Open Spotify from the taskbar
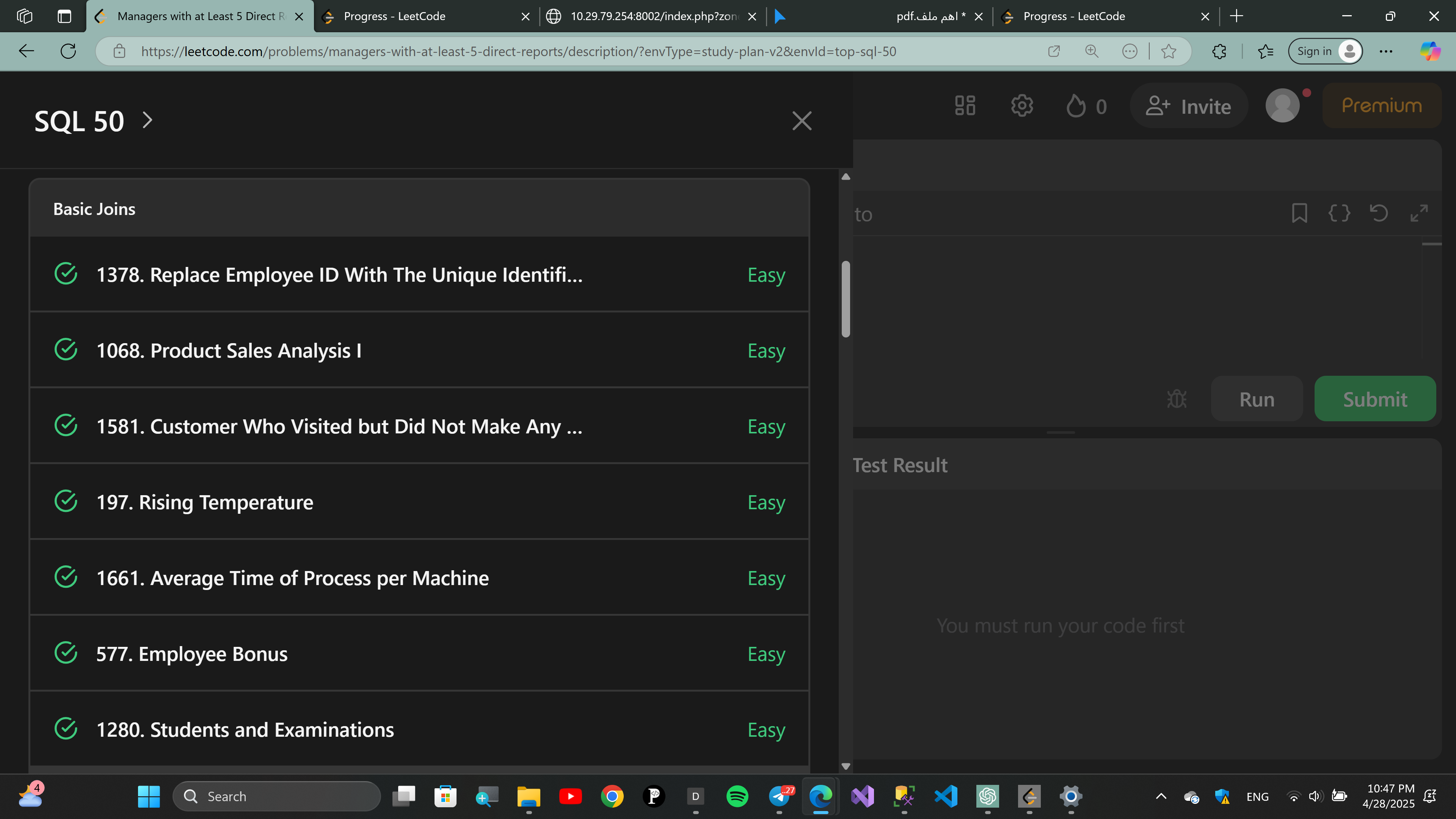 737,796
